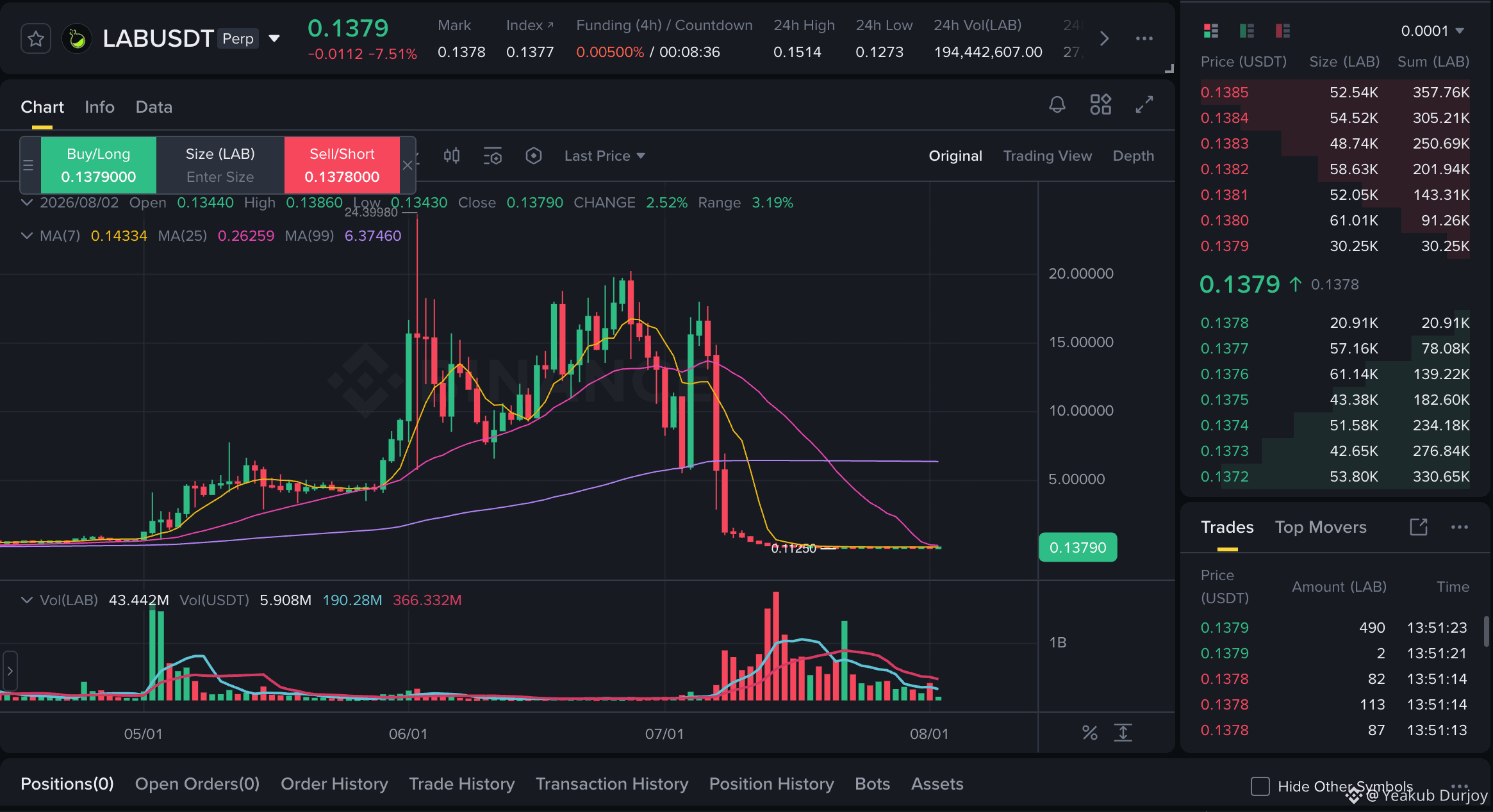Show bids-only order book view
This screenshot has width=1493, height=812.
[x=1246, y=31]
